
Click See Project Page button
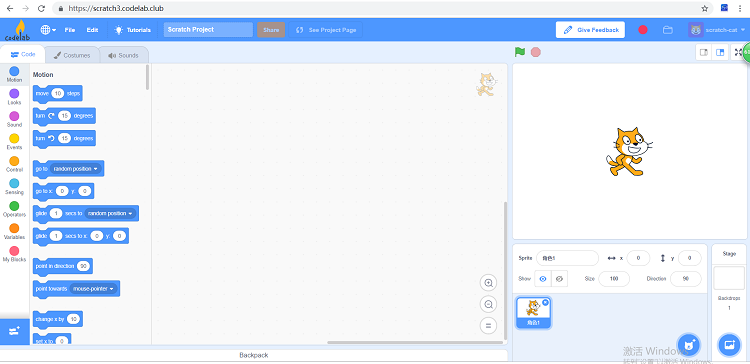coord(326,30)
